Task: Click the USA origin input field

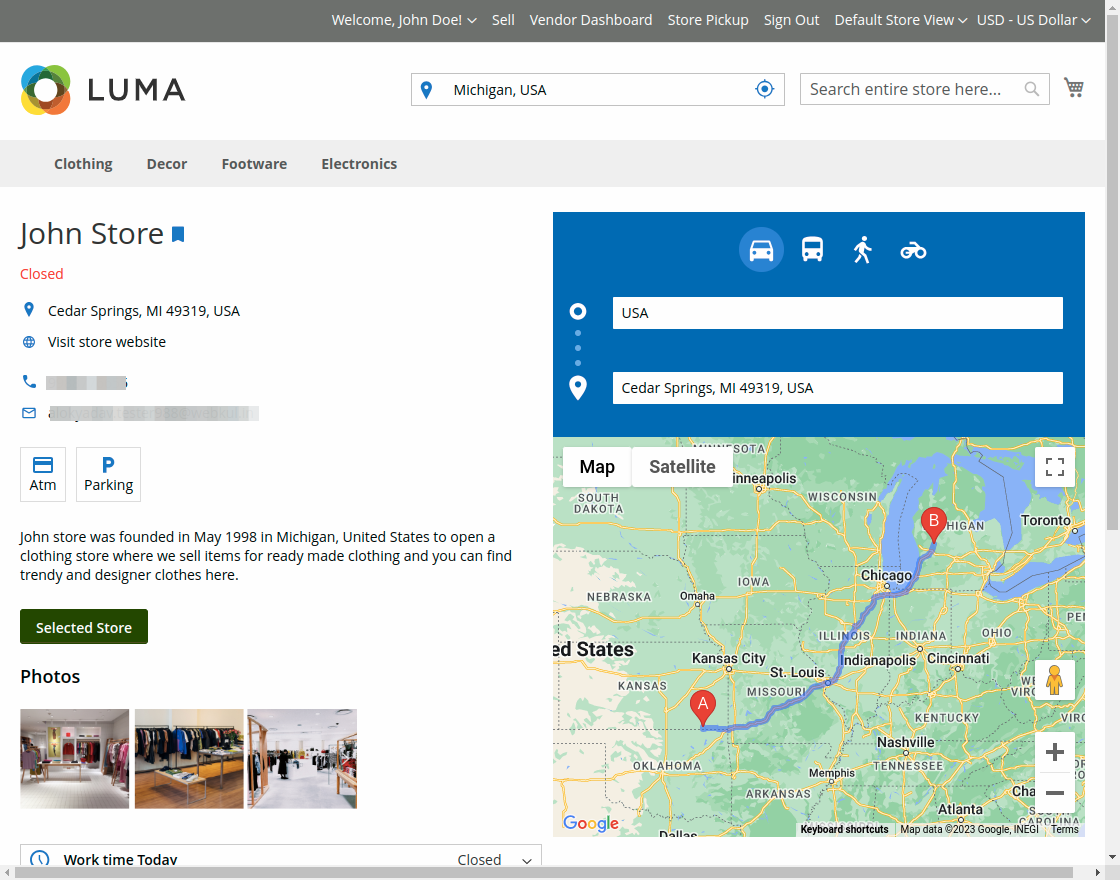Action: click(837, 313)
